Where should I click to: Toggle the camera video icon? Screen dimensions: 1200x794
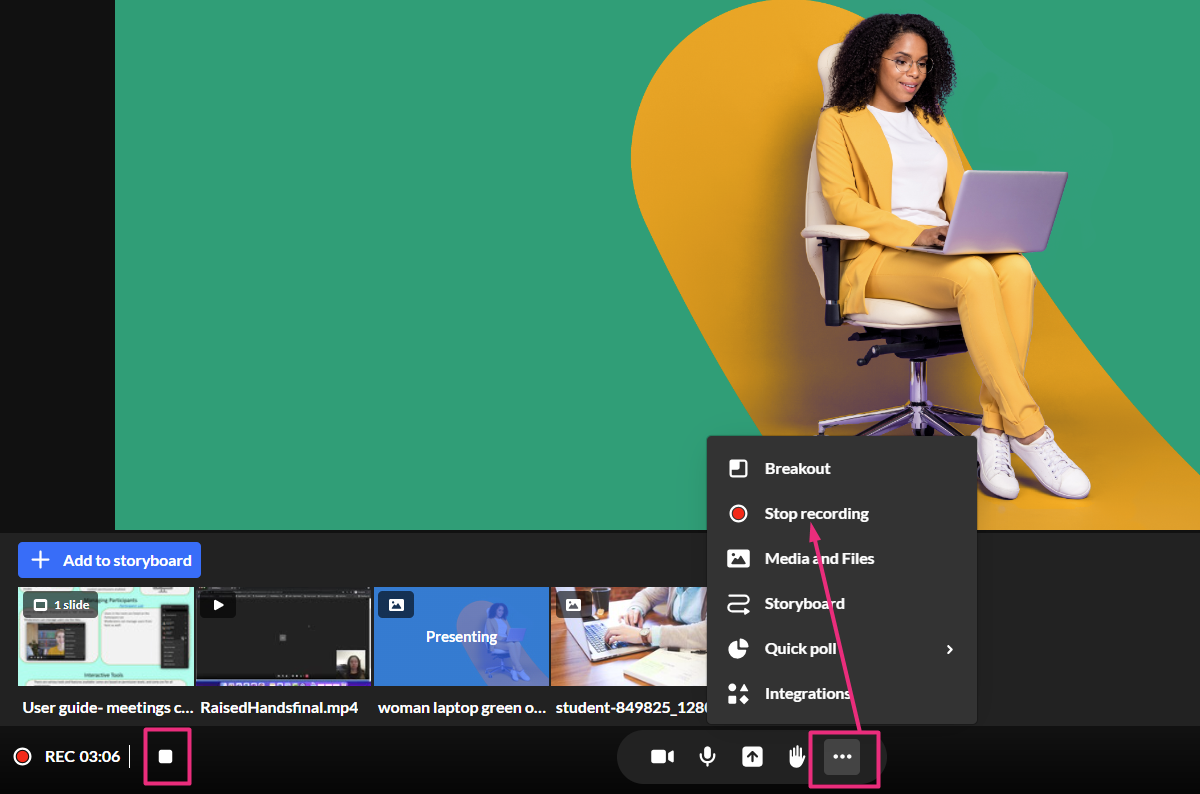662,757
